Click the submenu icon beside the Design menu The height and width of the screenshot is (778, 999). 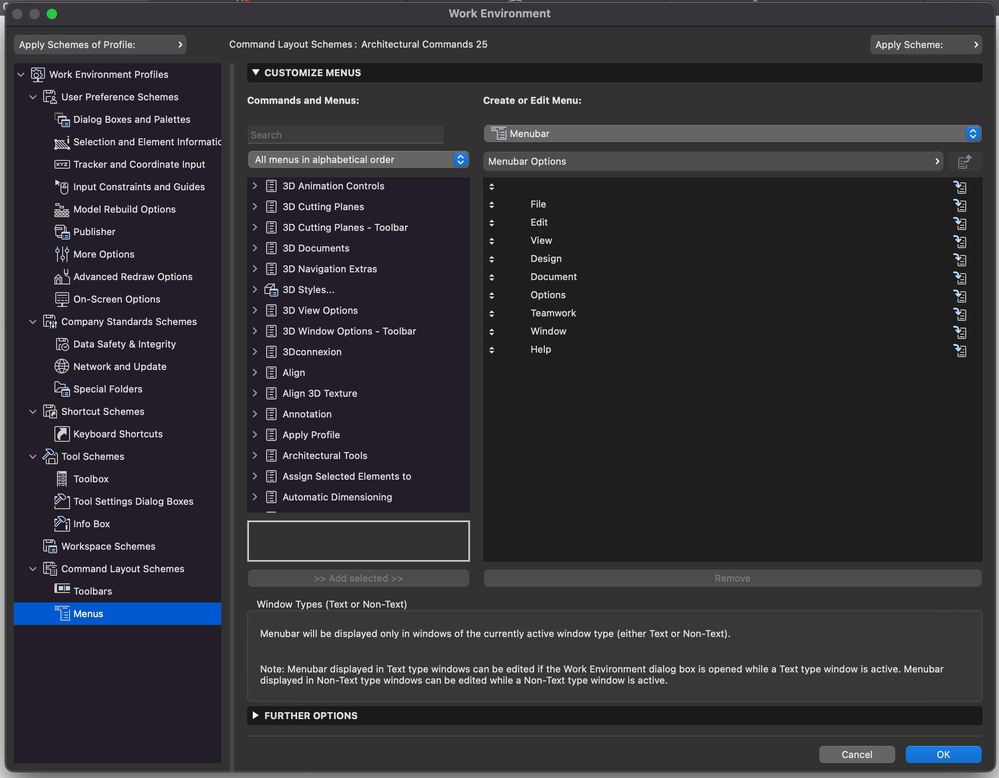(960, 260)
